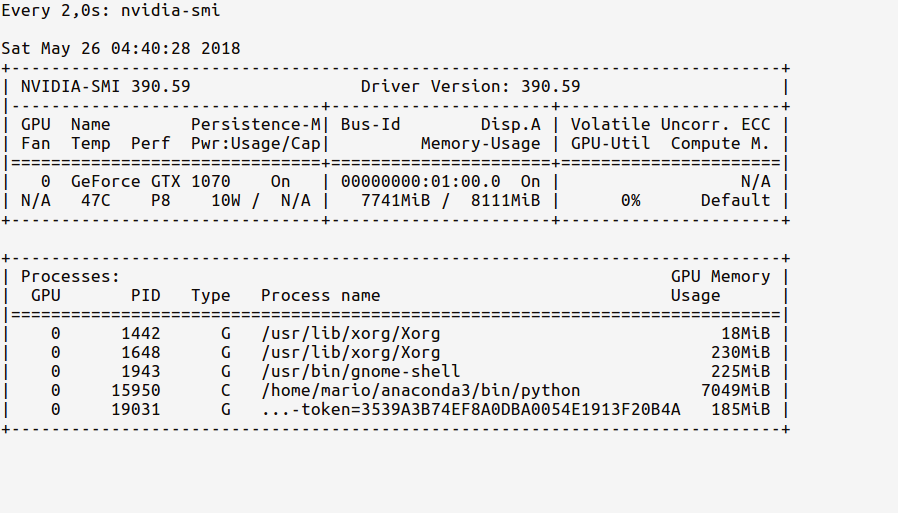This screenshot has height=513, width=898.
Task: Click the bus id '00000000:01:00.0'
Action: (420, 181)
